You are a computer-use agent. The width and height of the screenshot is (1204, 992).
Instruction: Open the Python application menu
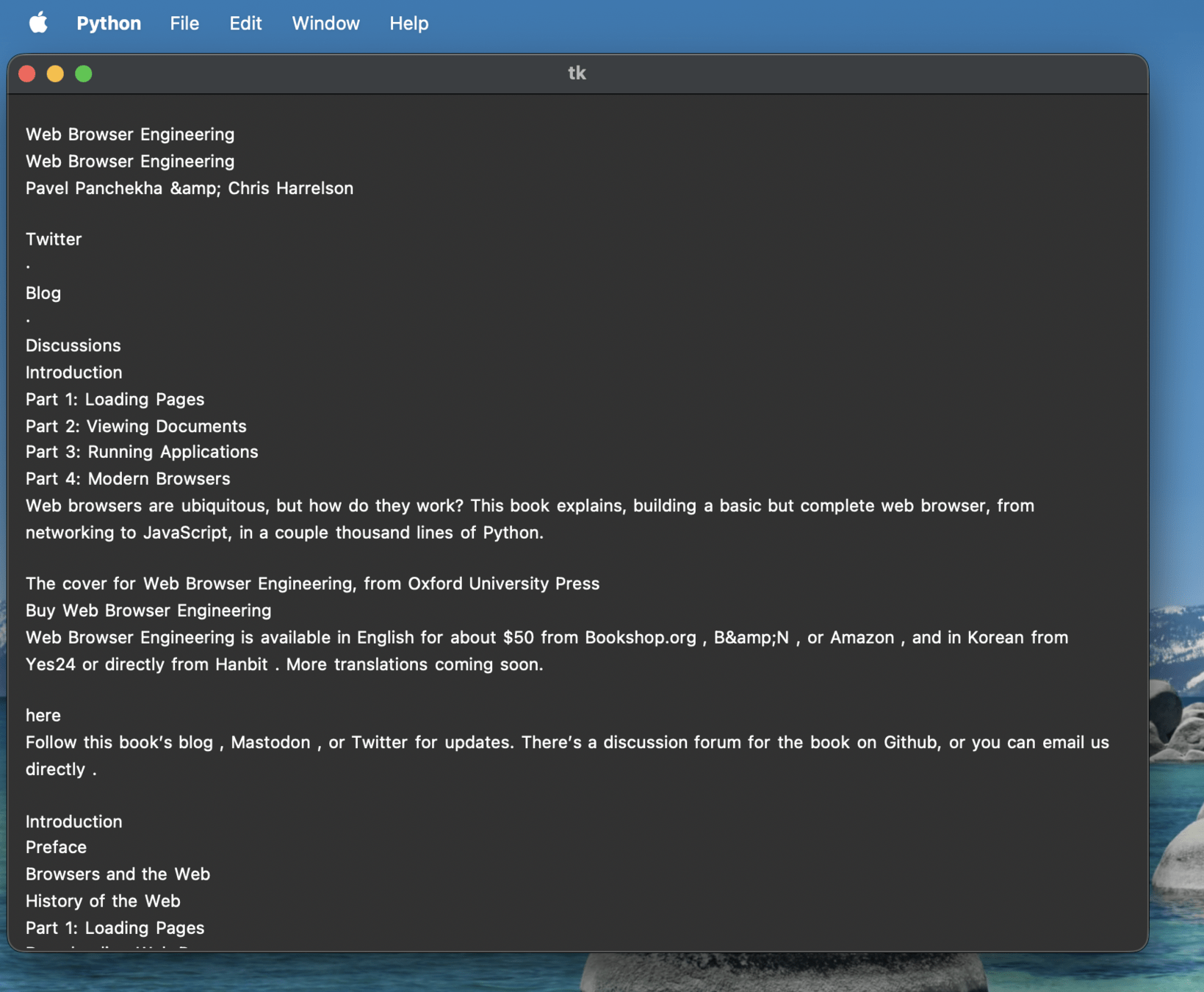click(x=109, y=23)
